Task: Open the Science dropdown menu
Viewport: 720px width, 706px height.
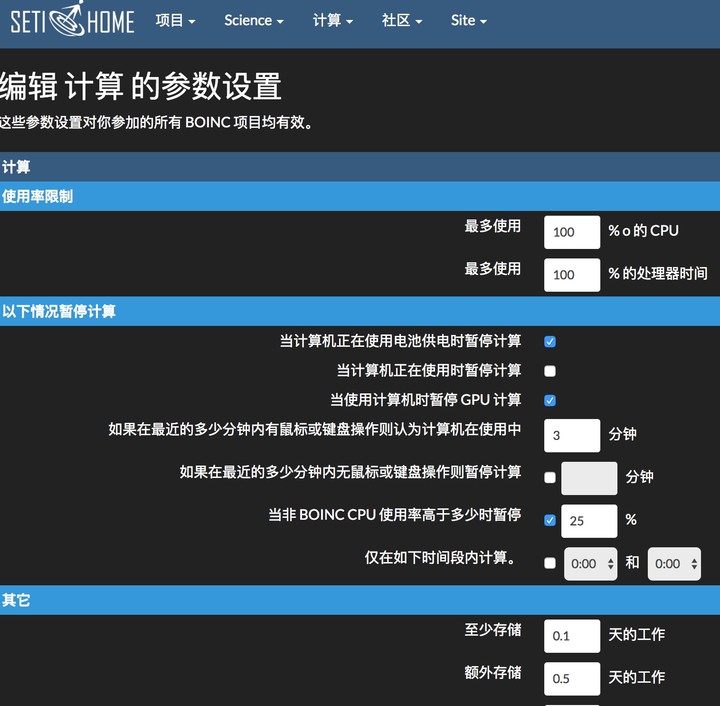Action: (x=253, y=21)
